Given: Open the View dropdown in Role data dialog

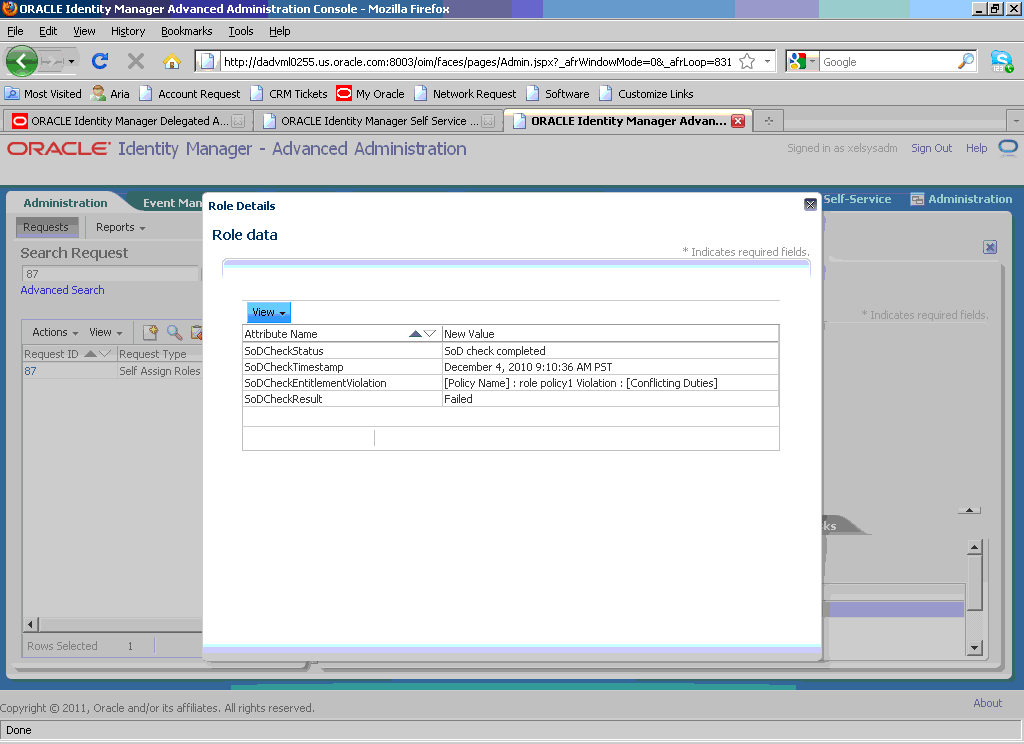Looking at the screenshot, I should (x=267, y=312).
